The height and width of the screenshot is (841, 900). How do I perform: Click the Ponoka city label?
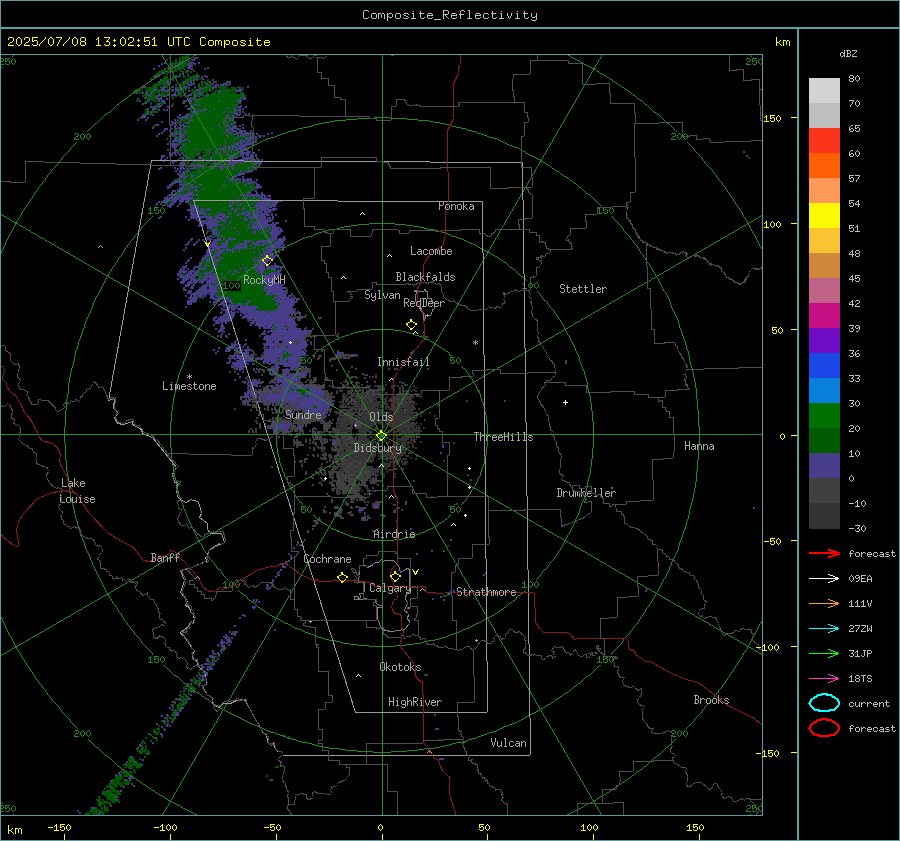(456, 206)
